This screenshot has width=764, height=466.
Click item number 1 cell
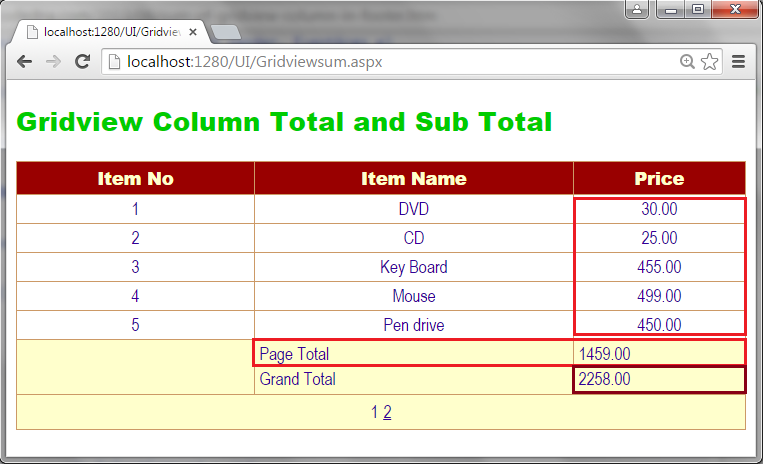(135, 209)
